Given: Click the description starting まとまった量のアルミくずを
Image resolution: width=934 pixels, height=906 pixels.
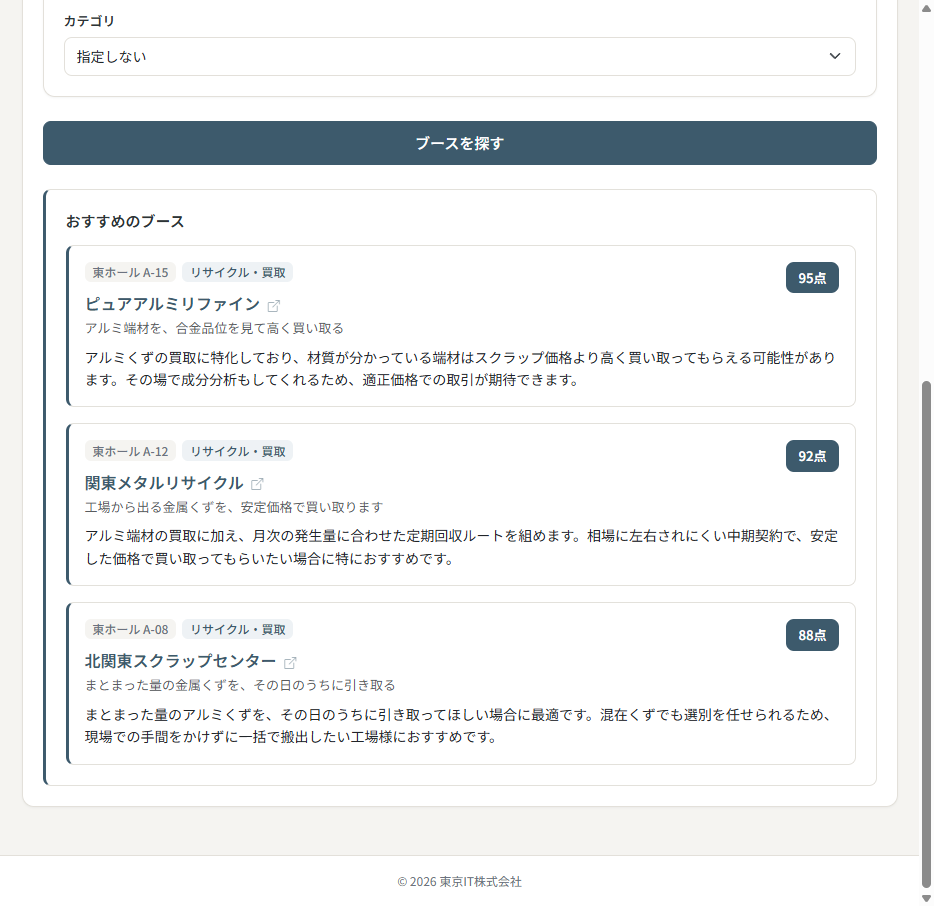Looking at the screenshot, I should point(460,726).
